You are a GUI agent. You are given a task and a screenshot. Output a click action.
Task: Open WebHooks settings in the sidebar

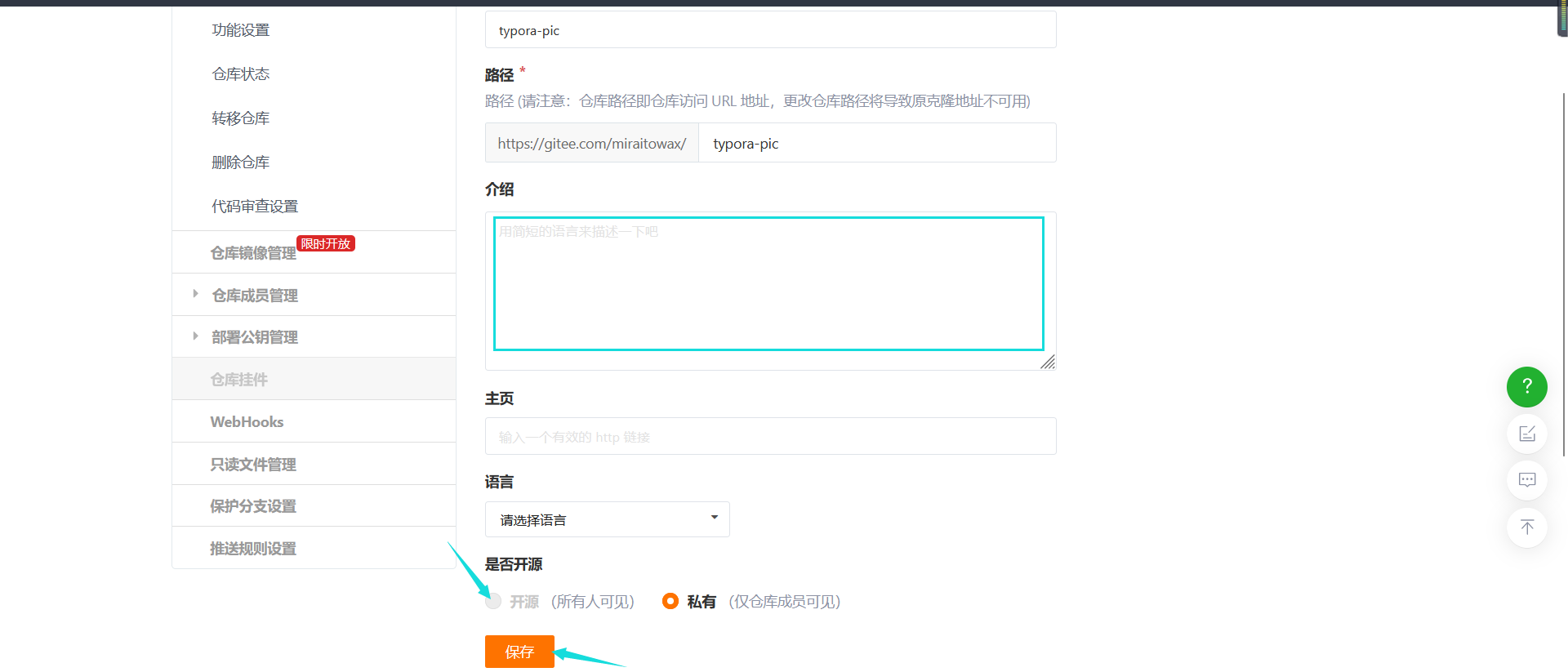point(247,422)
